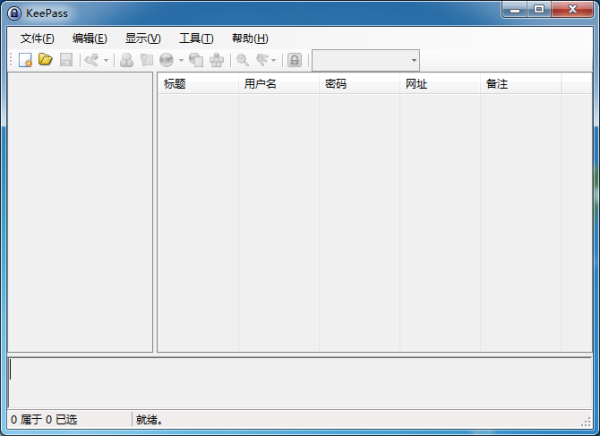
Task: Click the Copy URL to clipboard icon
Action: pyautogui.click(x=196, y=60)
